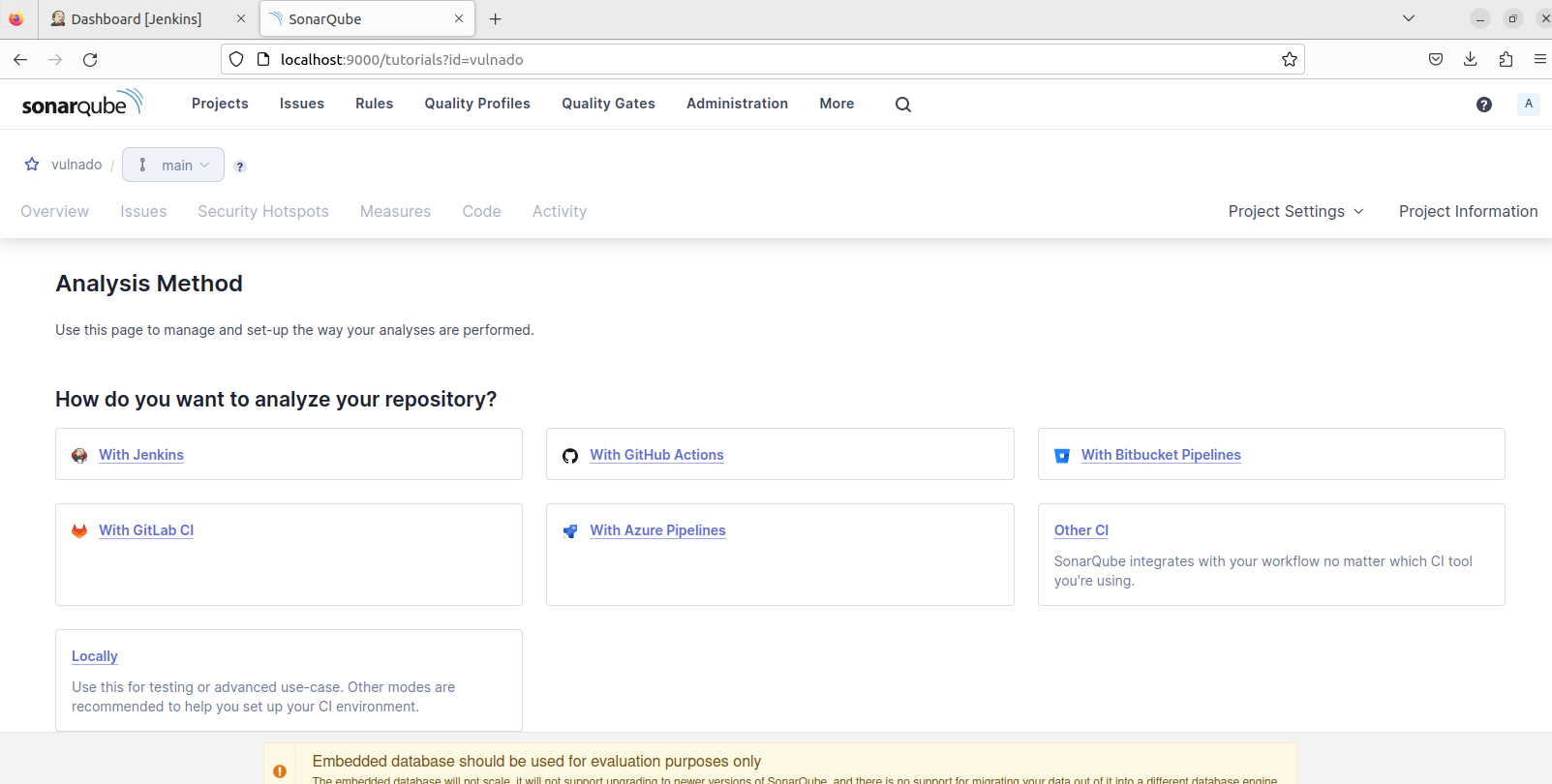Open the Projects menu item
The height and width of the screenshot is (784, 1552).
(220, 104)
